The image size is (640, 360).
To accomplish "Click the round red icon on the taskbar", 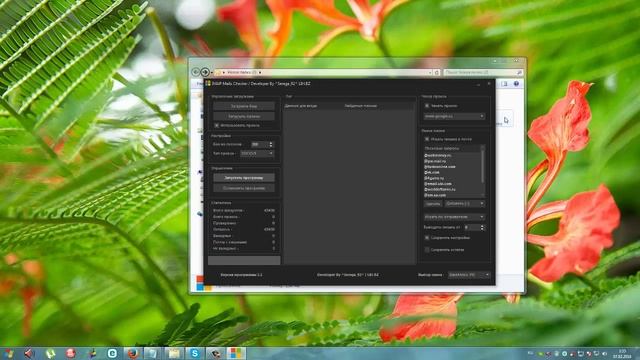I will click(x=71, y=353).
